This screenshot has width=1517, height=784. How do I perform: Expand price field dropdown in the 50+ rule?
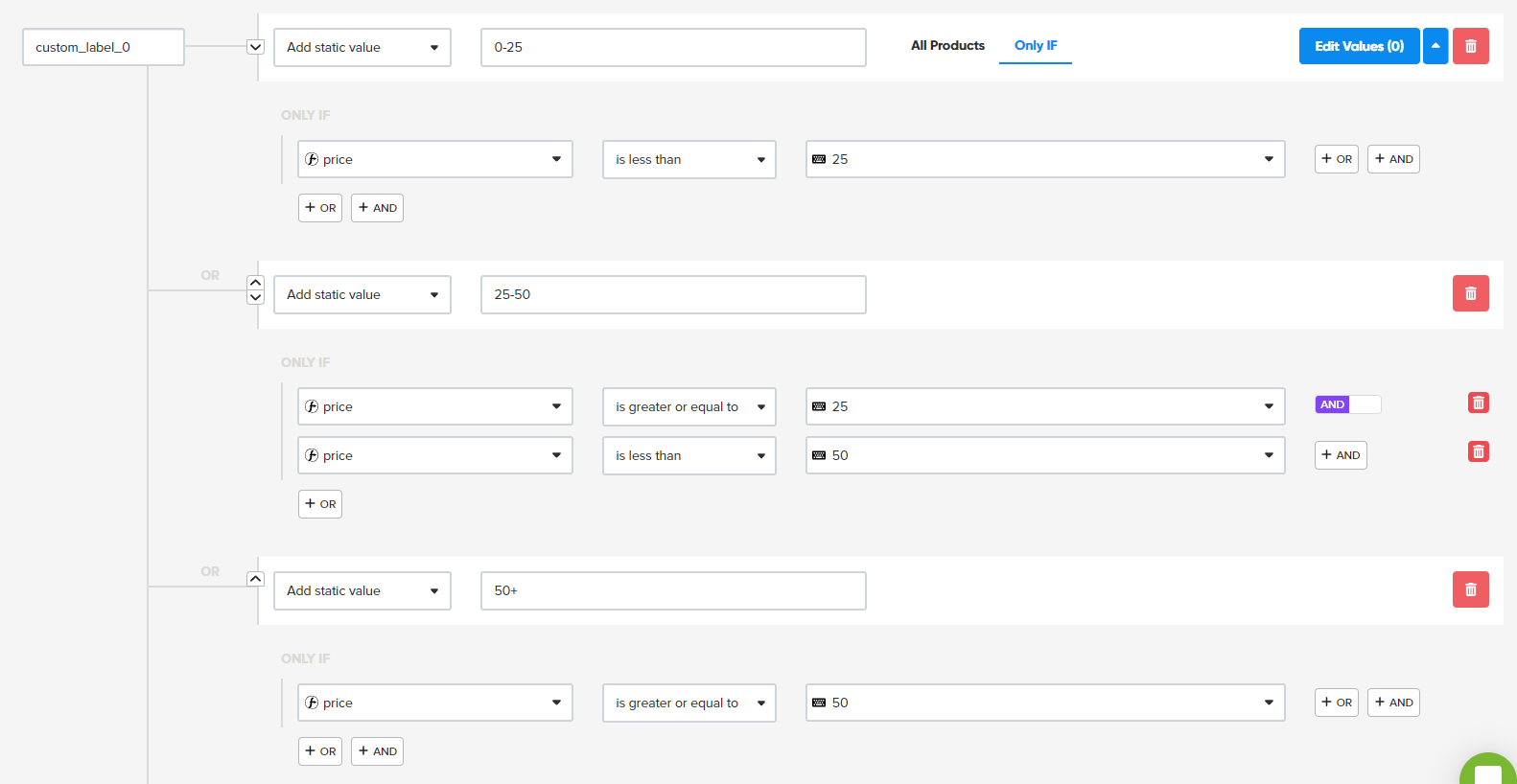pos(434,703)
